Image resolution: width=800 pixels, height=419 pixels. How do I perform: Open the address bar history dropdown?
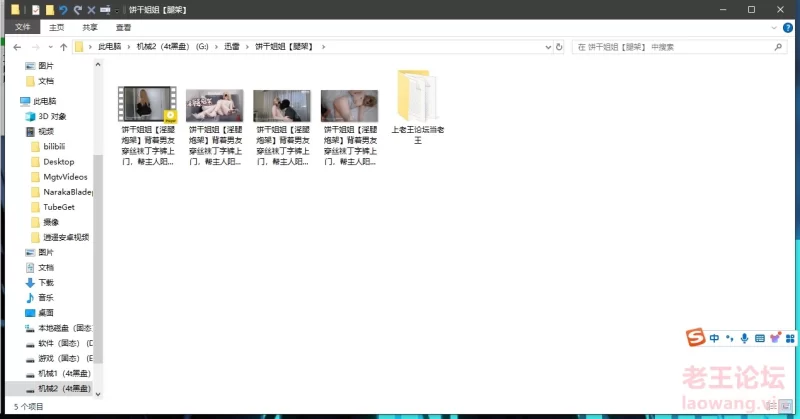click(548, 47)
